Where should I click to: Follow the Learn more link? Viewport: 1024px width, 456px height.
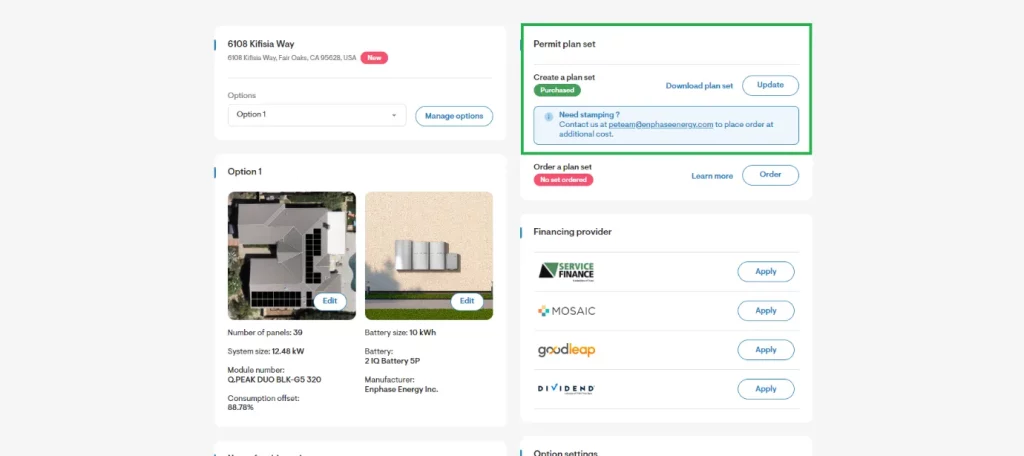point(711,176)
